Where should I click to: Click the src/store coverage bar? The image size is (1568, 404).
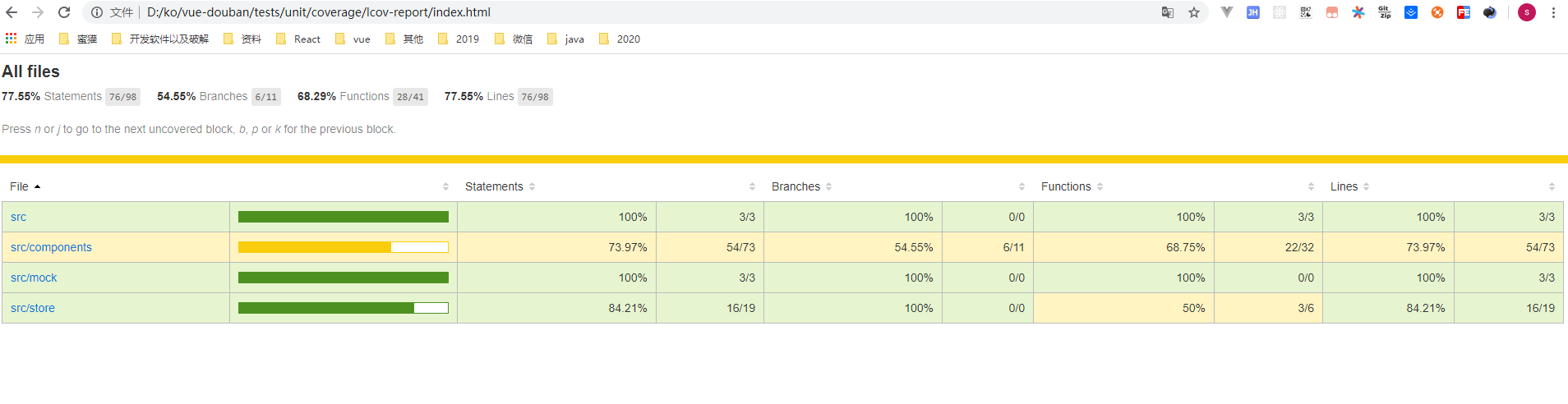click(x=344, y=308)
